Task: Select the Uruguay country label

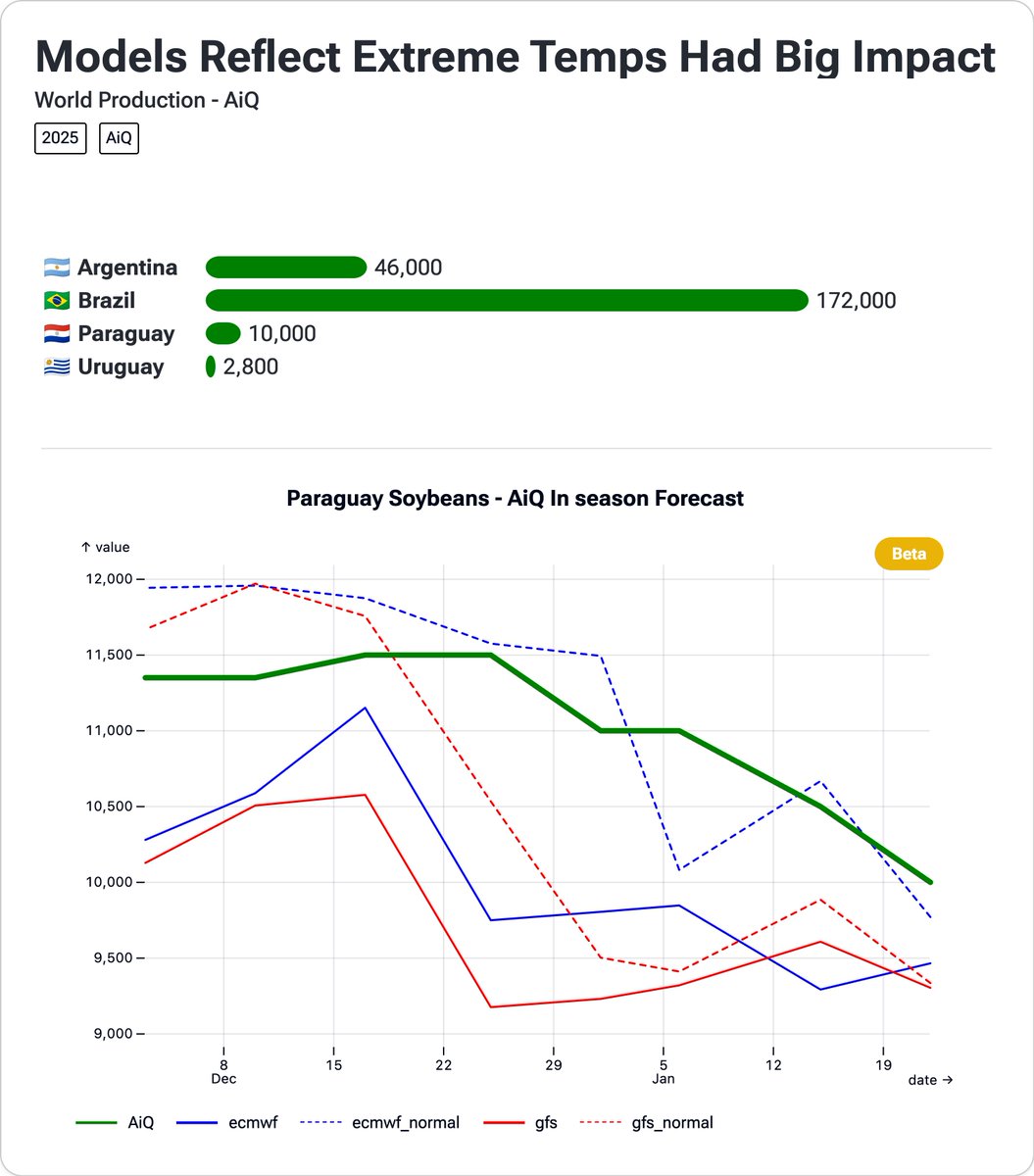Action: (x=122, y=367)
